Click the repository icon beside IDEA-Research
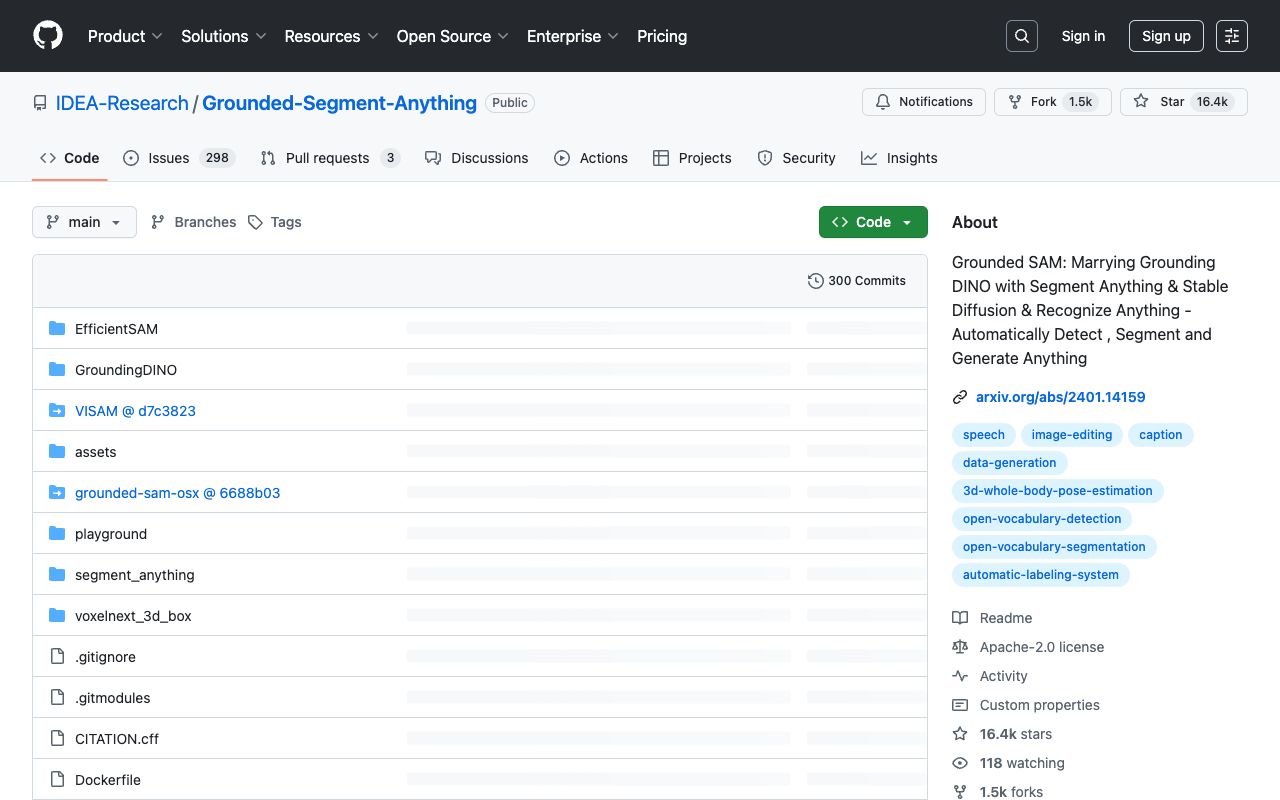The width and height of the screenshot is (1280, 800). click(40, 103)
